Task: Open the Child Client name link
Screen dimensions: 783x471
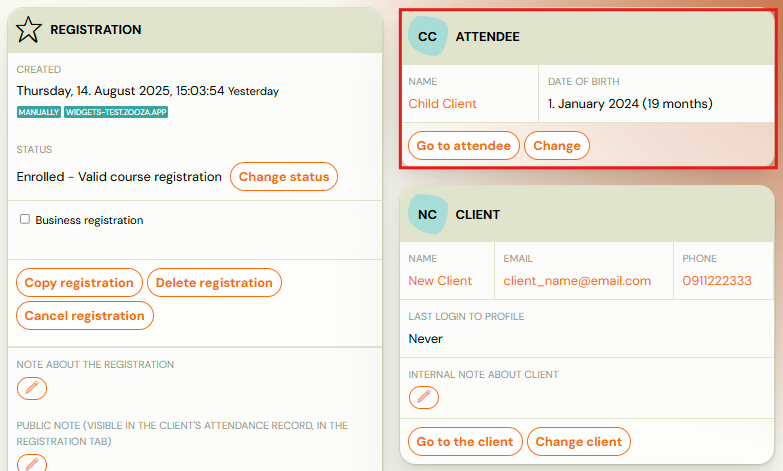Action: 442,104
